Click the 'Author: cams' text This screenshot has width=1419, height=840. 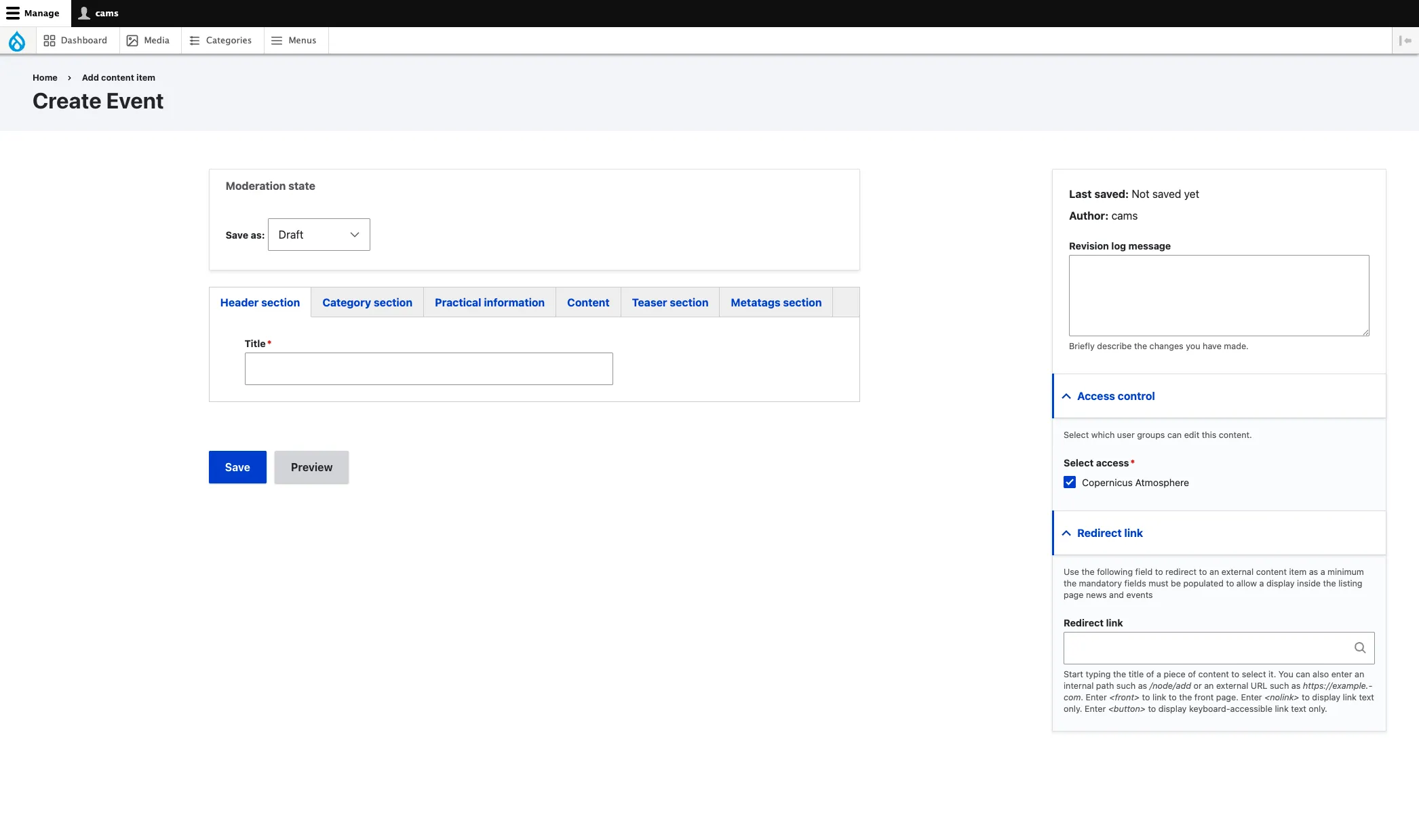pos(1103,216)
